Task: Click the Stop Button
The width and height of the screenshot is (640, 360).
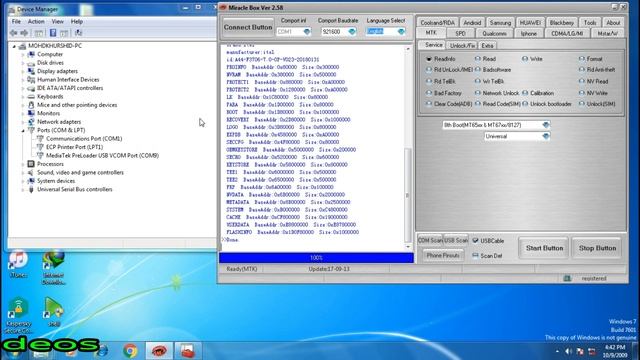Action: tap(597, 248)
